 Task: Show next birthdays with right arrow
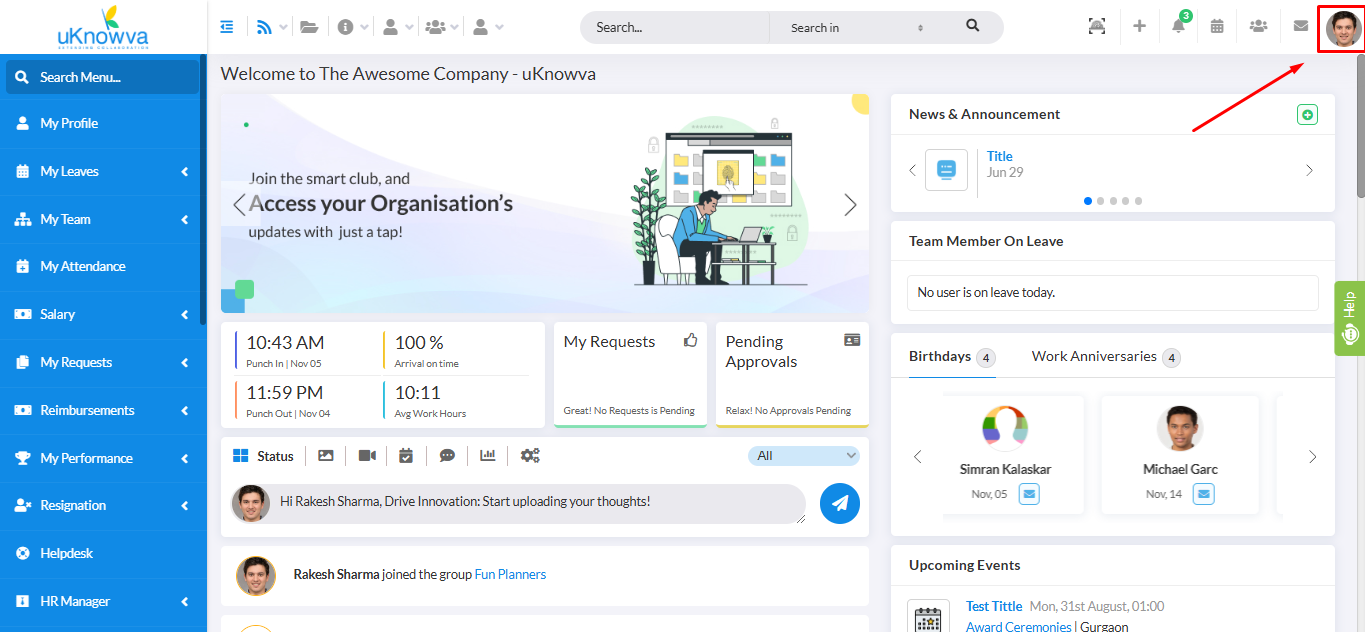[1313, 457]
